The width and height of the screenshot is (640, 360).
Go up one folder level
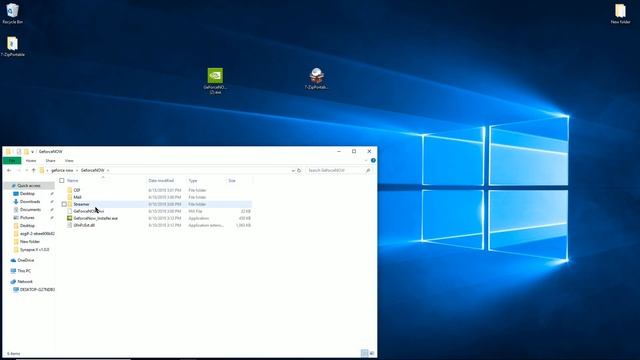pyautogui.click(x=33, y=170)
